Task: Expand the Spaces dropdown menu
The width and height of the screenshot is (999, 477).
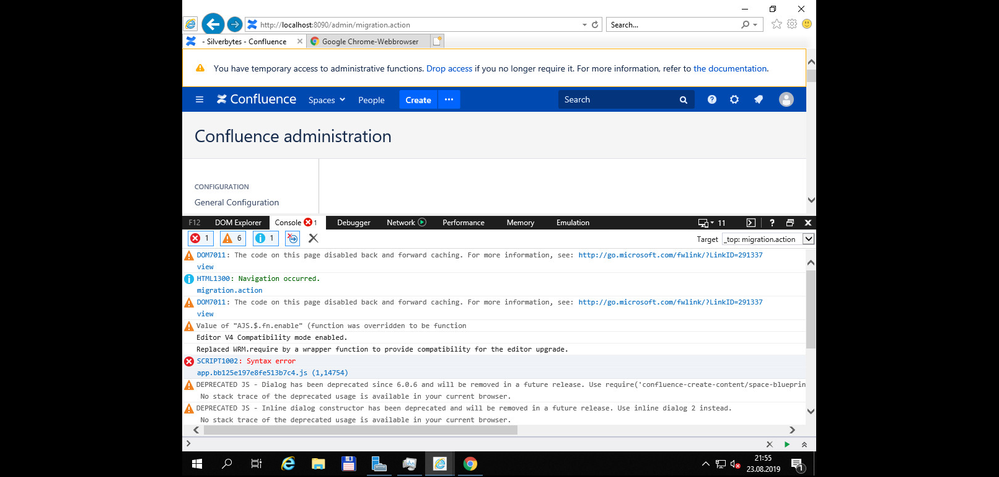Action: point(327,100)
